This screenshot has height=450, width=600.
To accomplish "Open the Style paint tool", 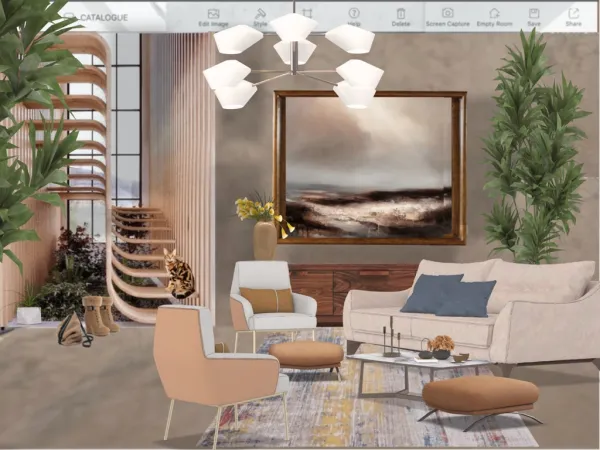I will pos(260,16).
